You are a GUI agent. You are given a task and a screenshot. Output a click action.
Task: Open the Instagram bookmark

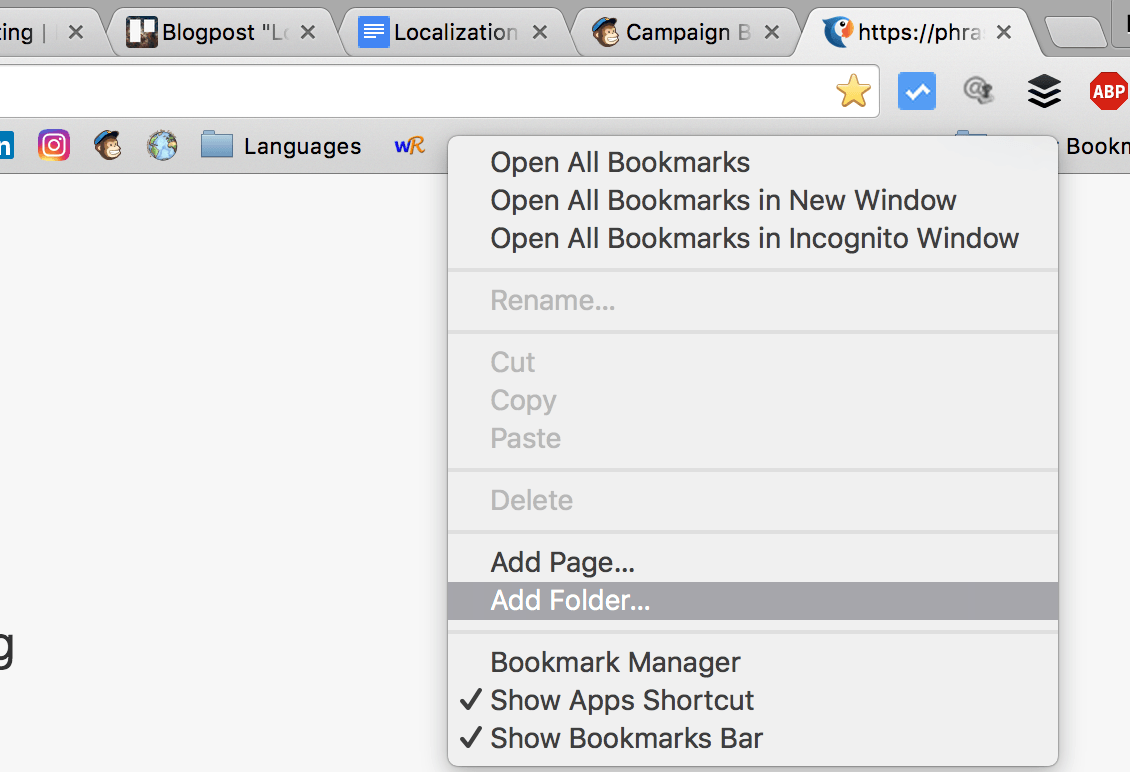coord(54,145)
